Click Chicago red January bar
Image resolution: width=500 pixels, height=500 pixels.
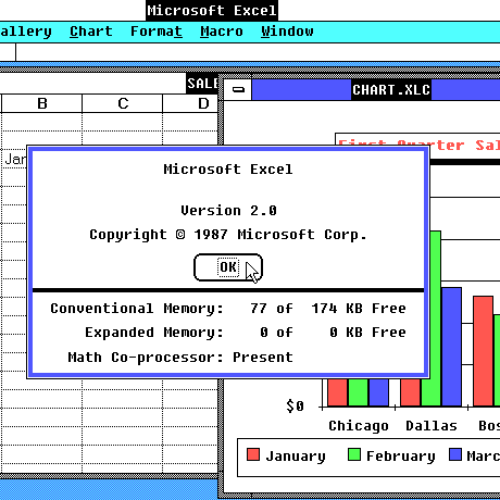tap(337, 392)
